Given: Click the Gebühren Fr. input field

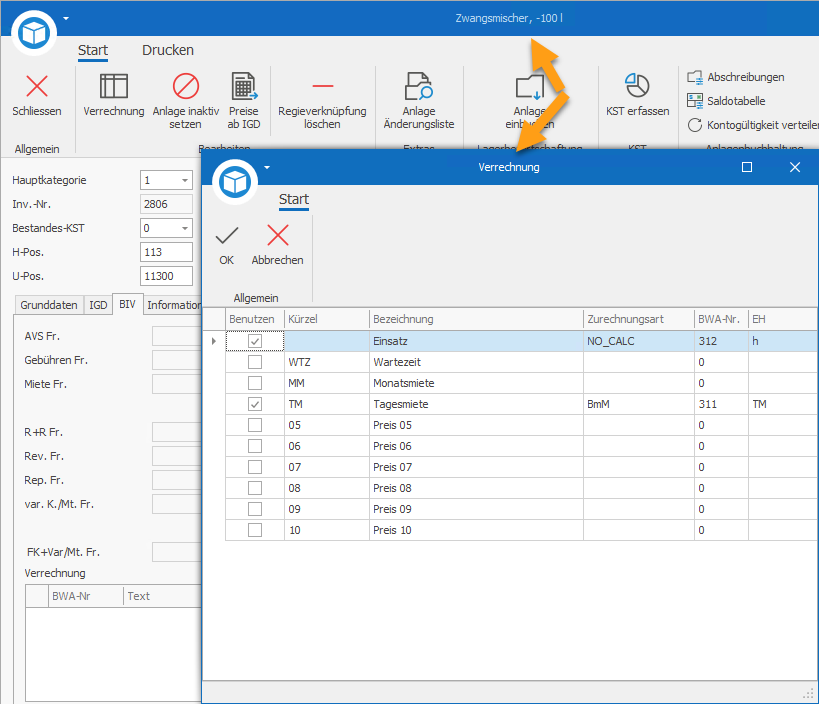Looking at the screenshot, I should point(177,360).
